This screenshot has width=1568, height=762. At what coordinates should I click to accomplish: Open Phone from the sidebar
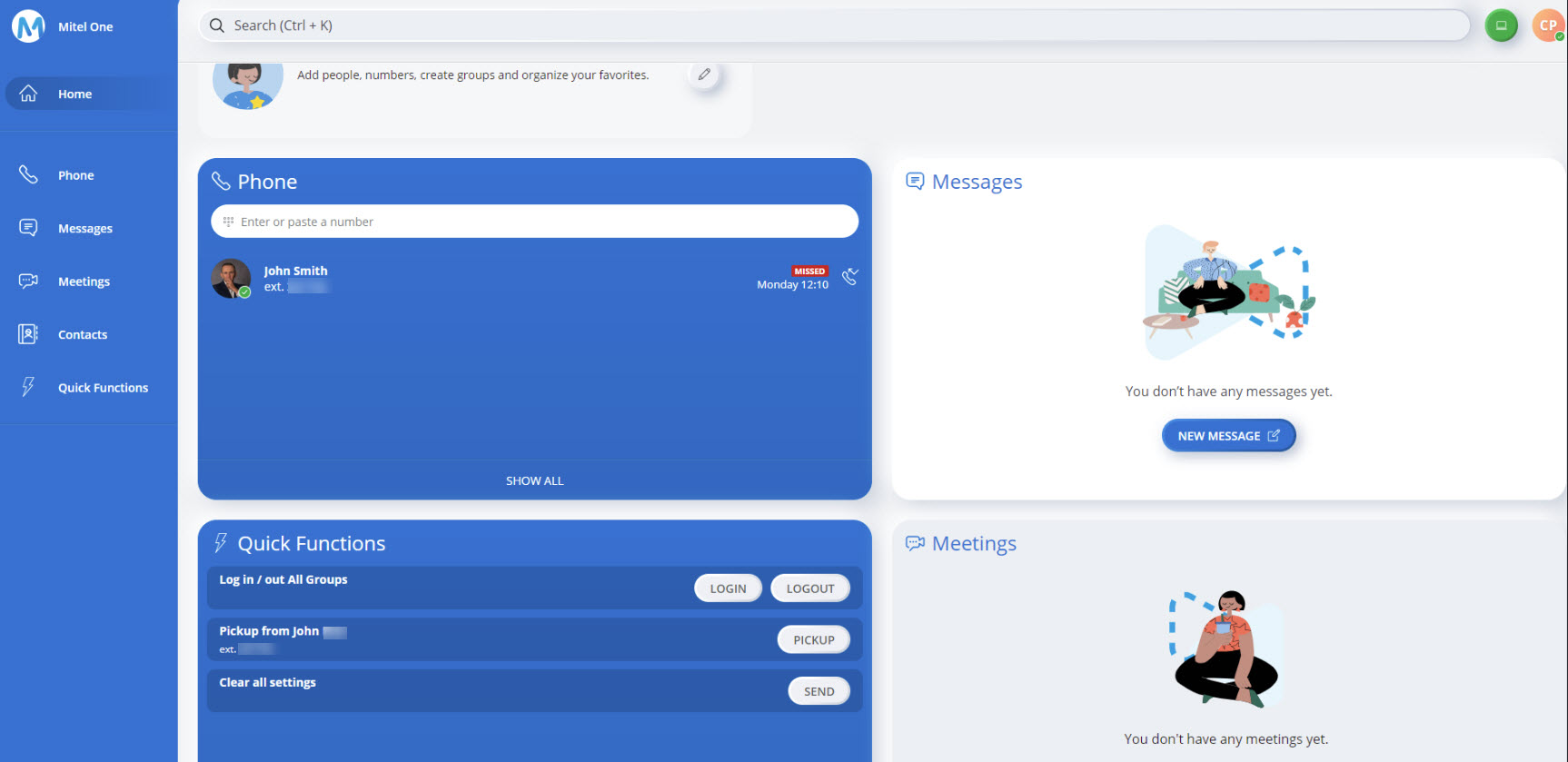coord(75,175)
